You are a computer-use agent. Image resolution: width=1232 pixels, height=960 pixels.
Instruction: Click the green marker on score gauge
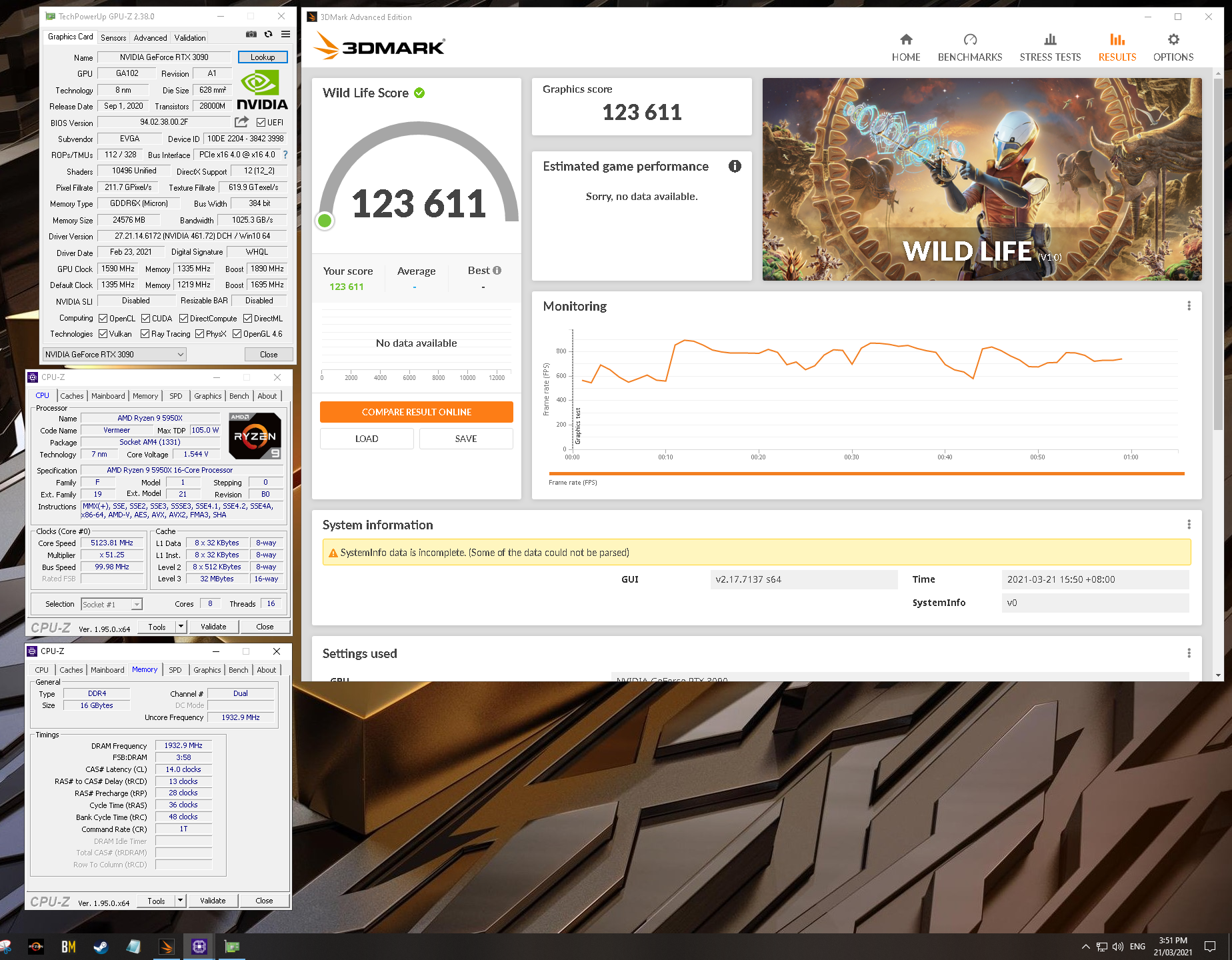pyautogui.click(x=325, y=221)
